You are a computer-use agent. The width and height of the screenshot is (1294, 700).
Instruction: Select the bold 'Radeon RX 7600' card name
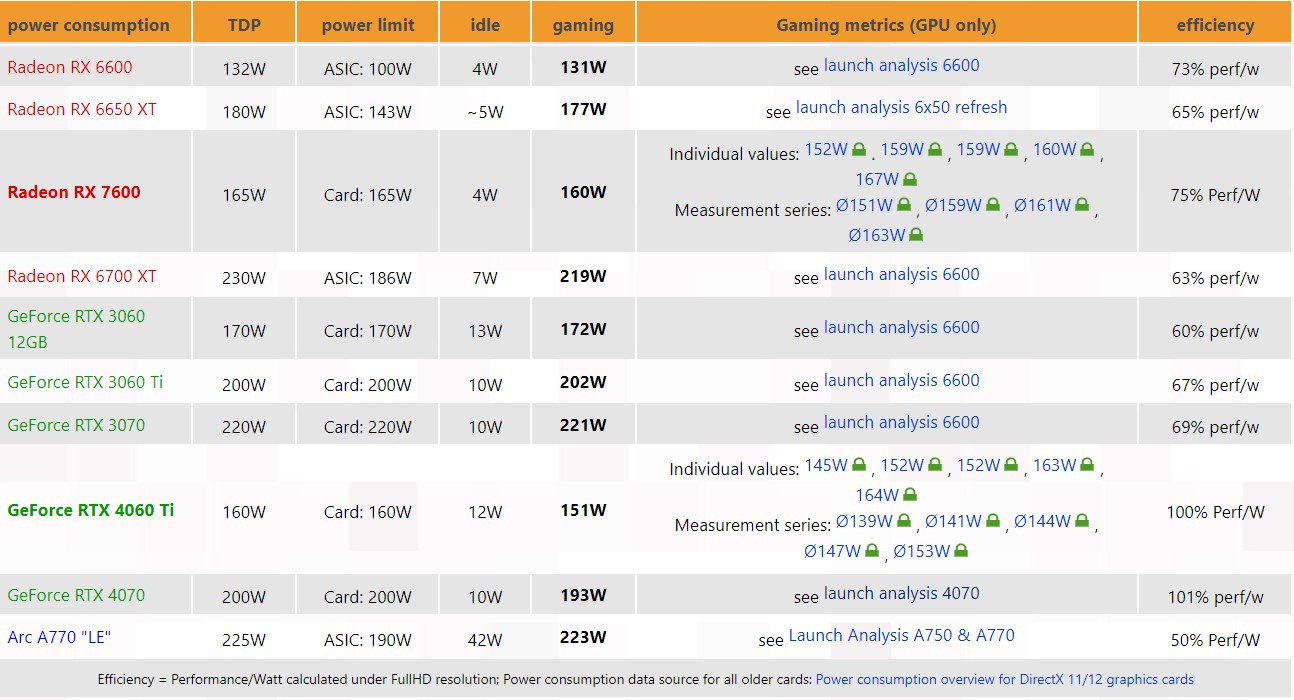74,193
